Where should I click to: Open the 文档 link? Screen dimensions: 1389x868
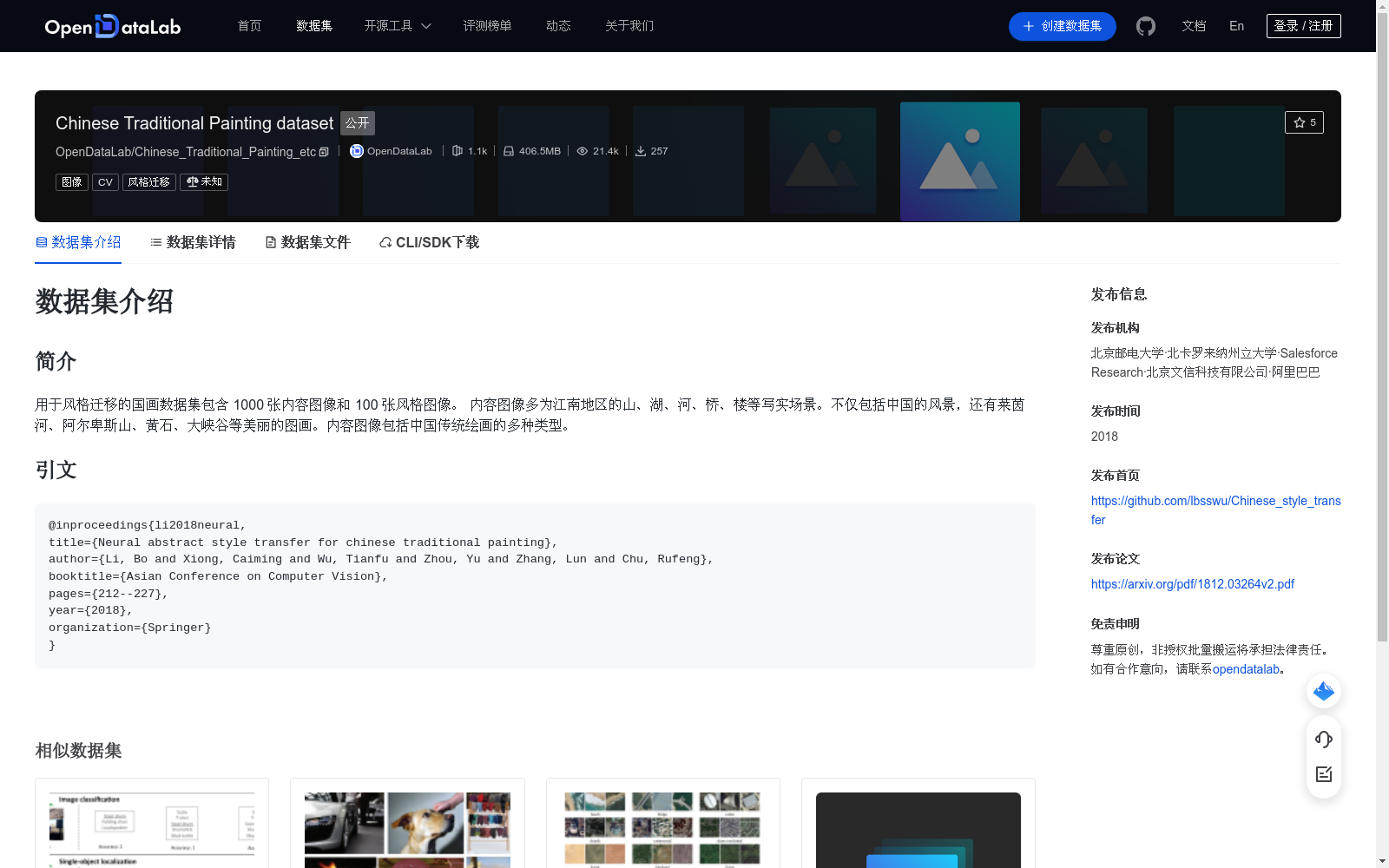click(1194, 26)
